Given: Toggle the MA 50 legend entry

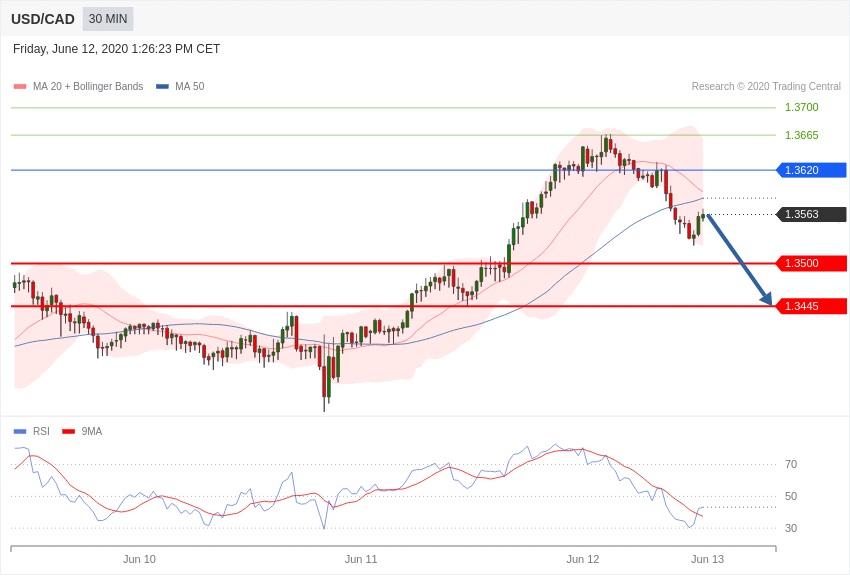Looking at the screenshot, I should click(180, 87).
